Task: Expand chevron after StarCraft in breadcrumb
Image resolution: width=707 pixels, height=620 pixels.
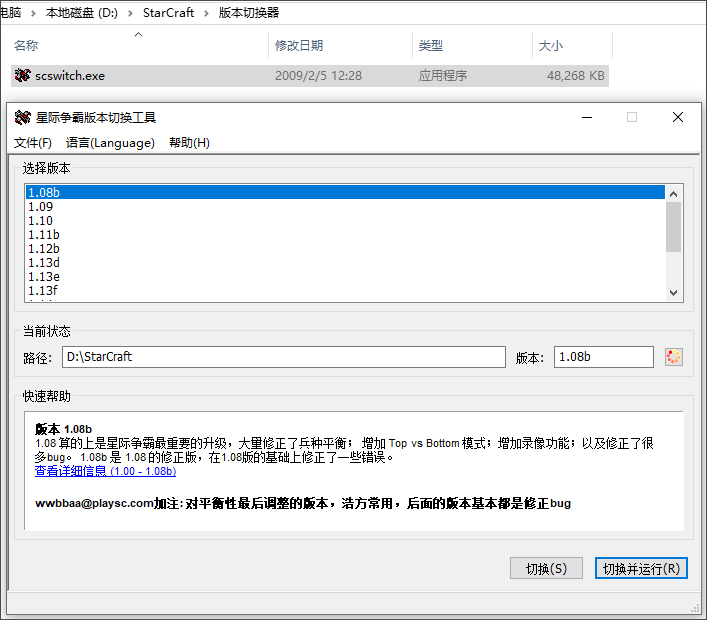Action: coord(206,13)
